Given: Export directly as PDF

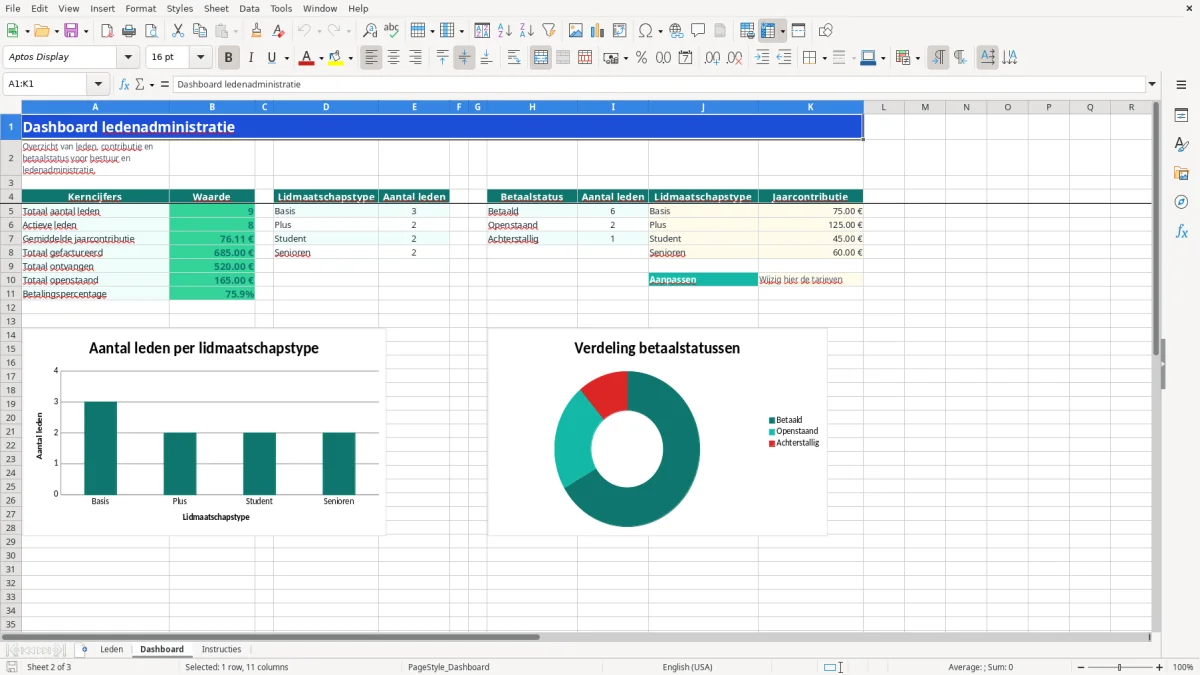Looking at the screenshot, I should tap(107, 31).
